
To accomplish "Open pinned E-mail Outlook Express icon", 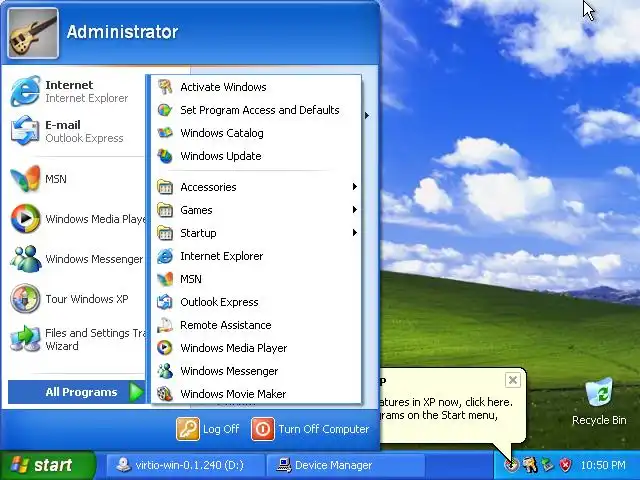I will 25,131.
